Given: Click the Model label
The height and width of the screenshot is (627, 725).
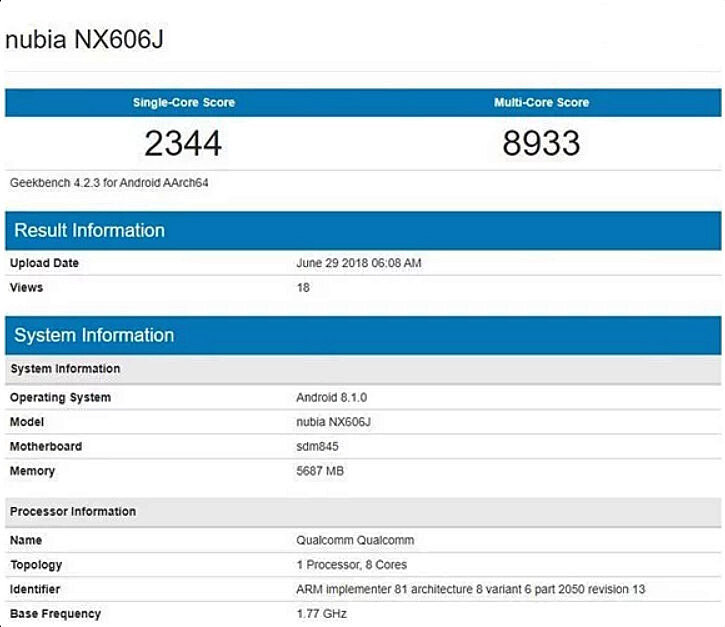Looking at the screenshot, I should tap(27, 422).
